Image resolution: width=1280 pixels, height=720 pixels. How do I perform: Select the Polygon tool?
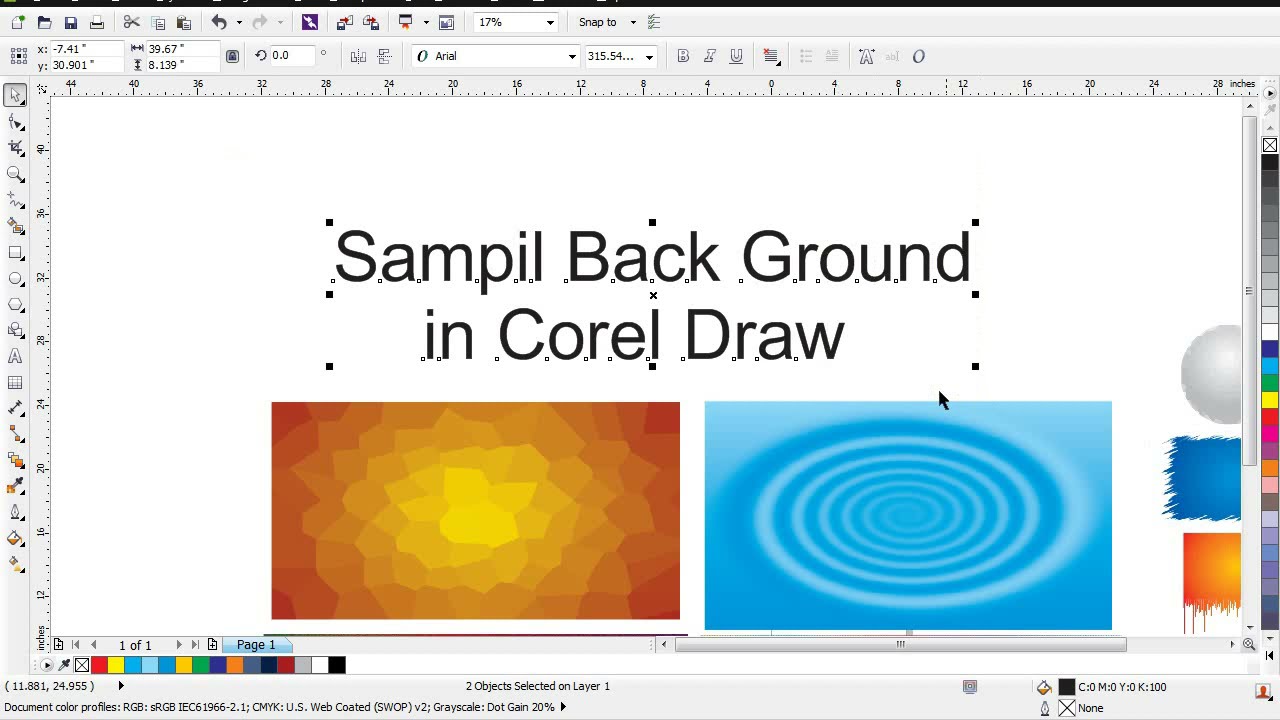(x=15, y=305)
